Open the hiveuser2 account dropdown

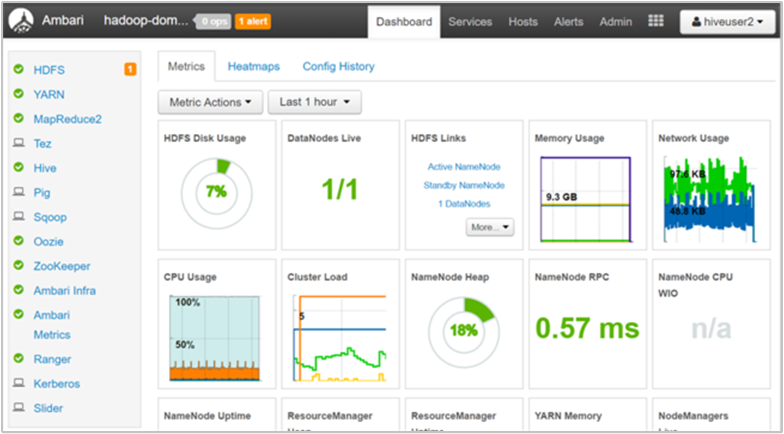click(727, 22)
